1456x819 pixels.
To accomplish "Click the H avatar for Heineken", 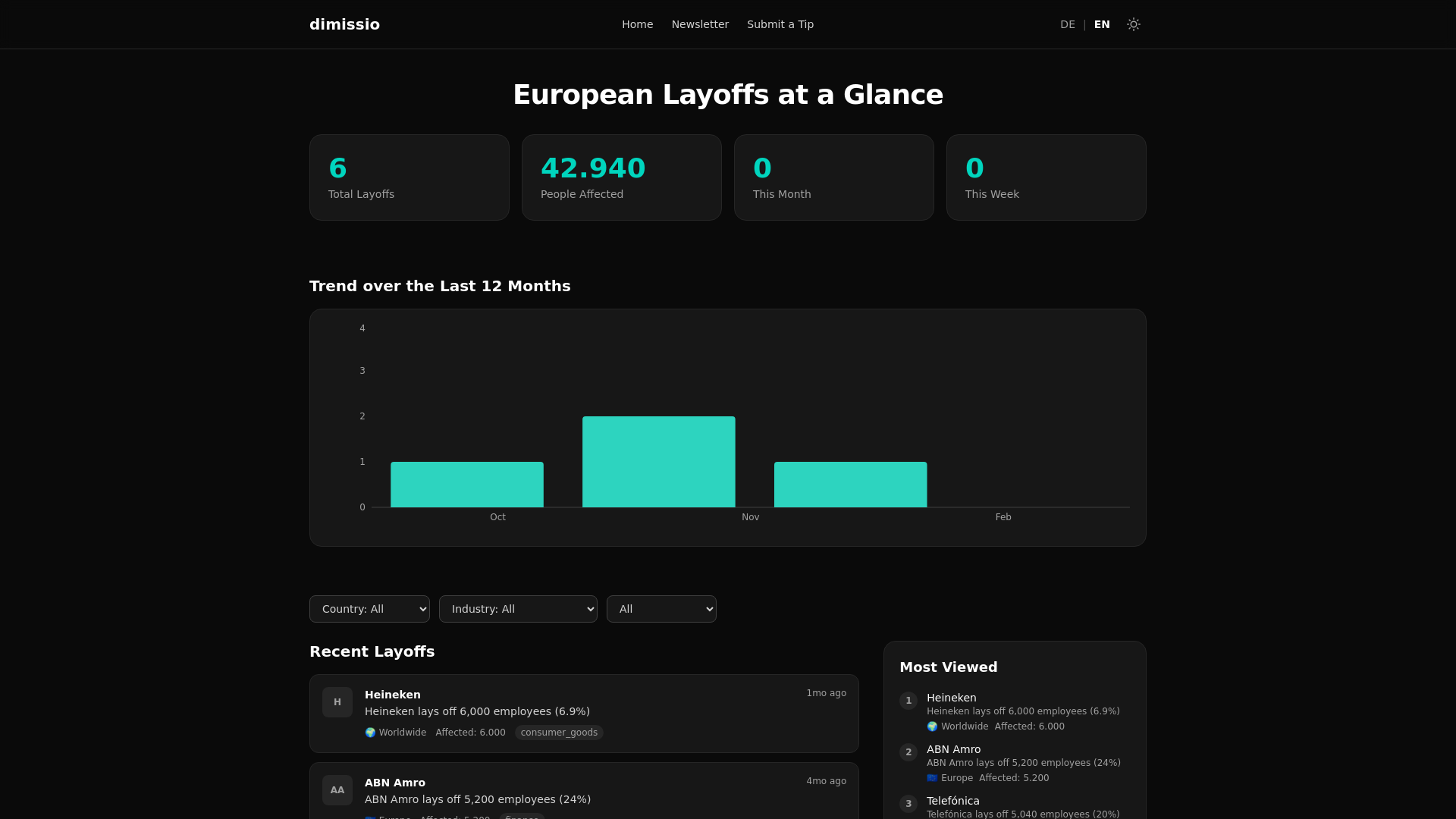I will [x=337, y=702].
